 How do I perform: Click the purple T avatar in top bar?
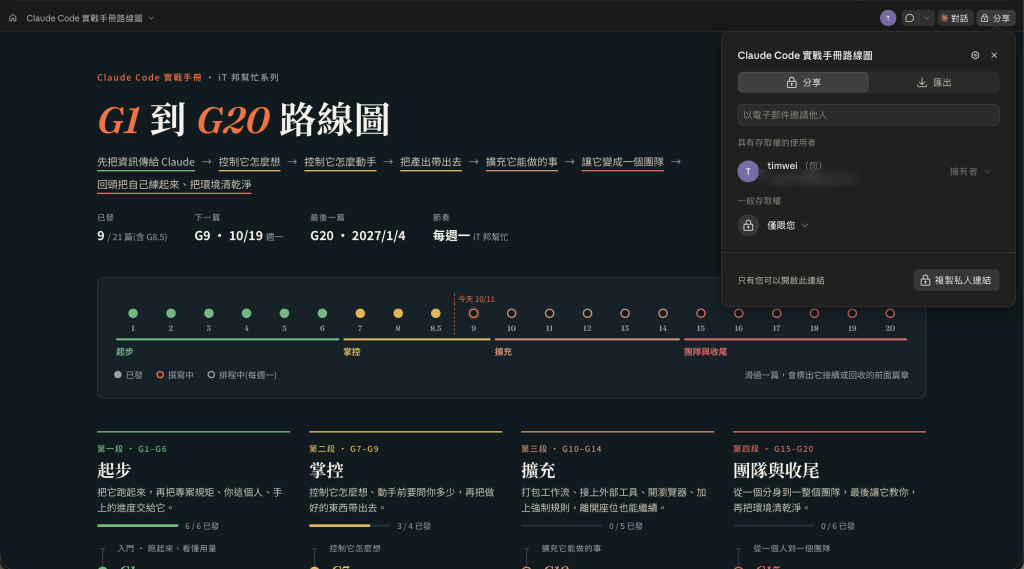(x=888, y=18)
